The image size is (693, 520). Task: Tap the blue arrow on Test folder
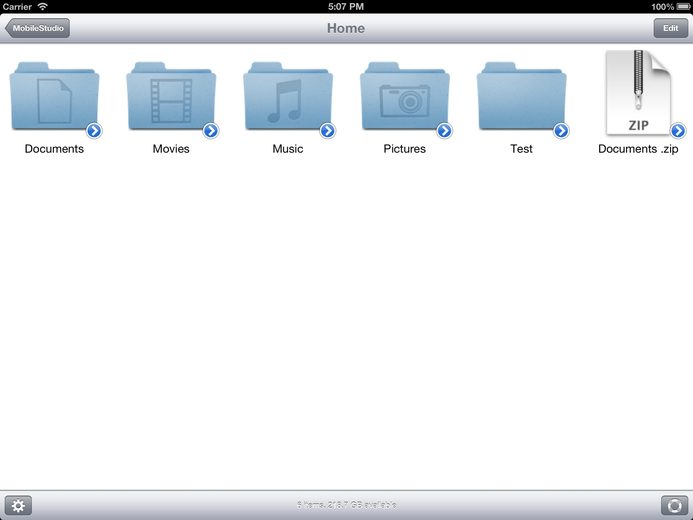coord(561,131)
